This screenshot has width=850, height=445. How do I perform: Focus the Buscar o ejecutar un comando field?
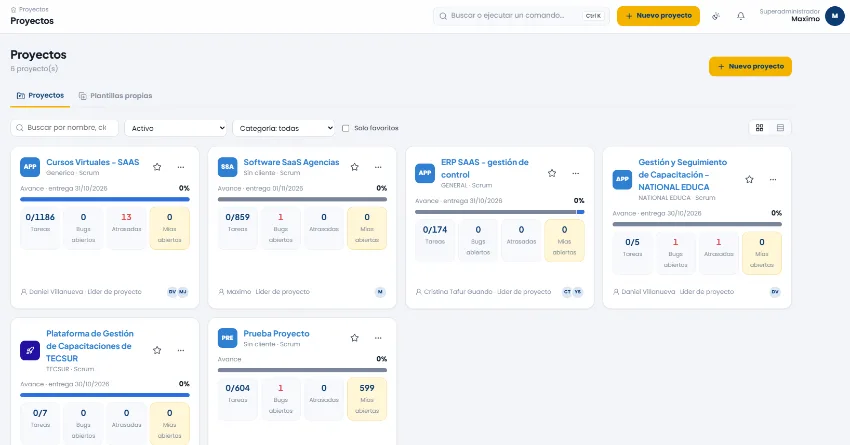(521, 16)
